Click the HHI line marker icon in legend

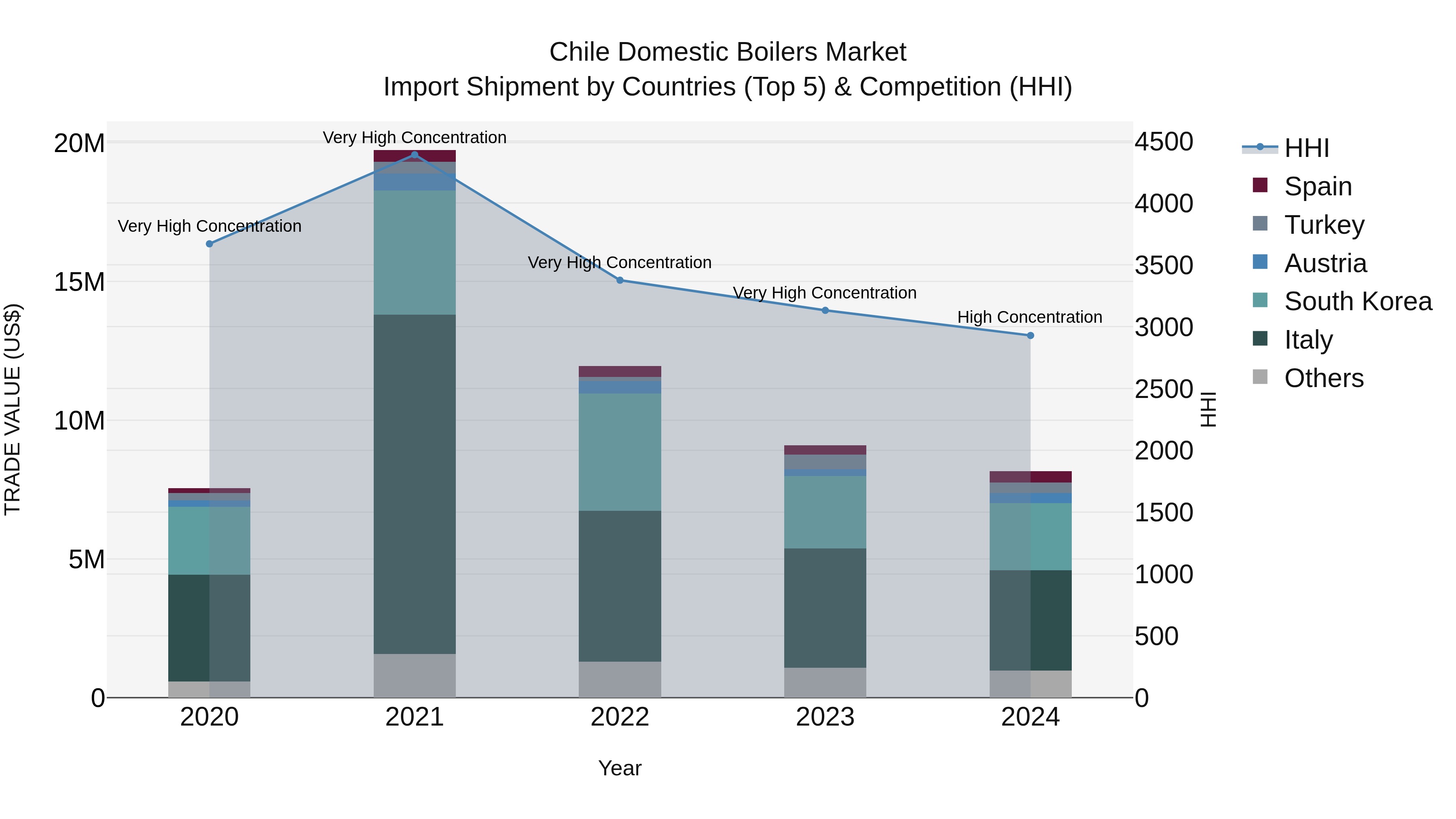coord(1260,147)
